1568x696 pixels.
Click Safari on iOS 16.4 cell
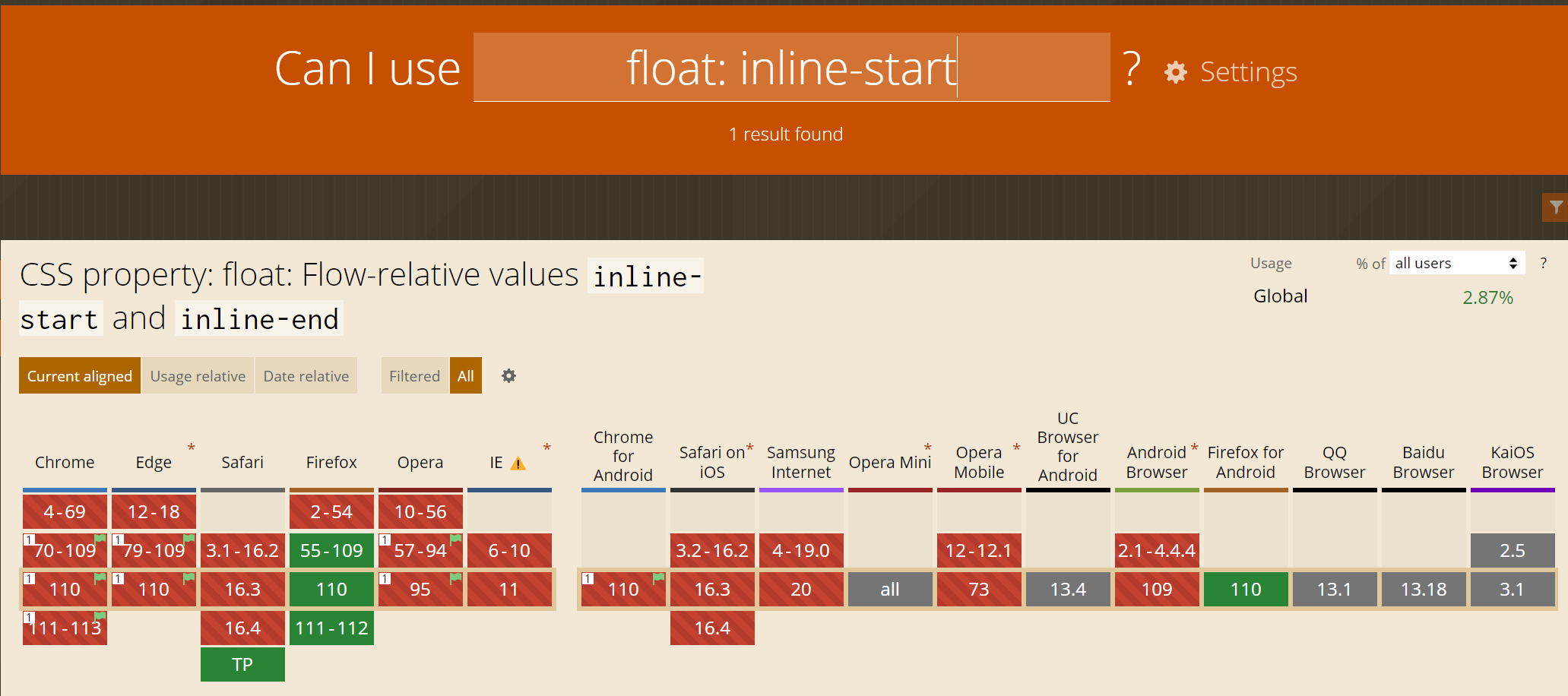(712, 628)
